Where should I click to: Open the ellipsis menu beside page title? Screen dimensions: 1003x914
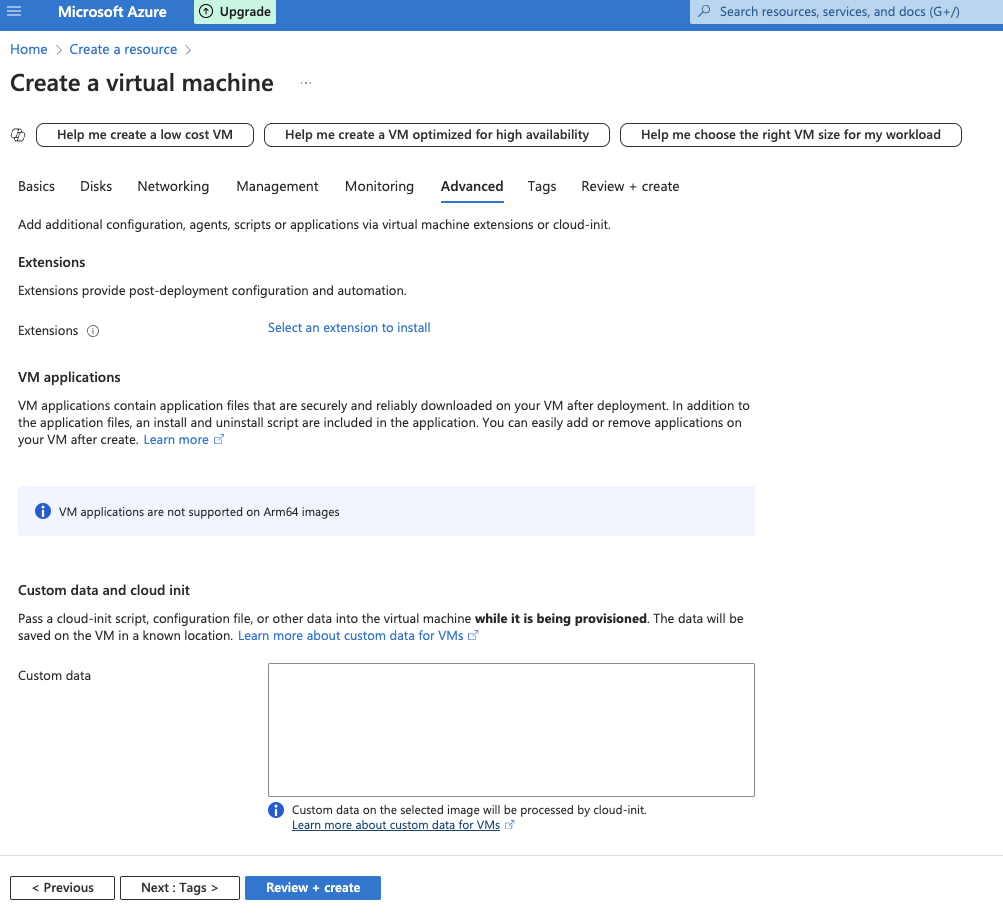(306, 83)
